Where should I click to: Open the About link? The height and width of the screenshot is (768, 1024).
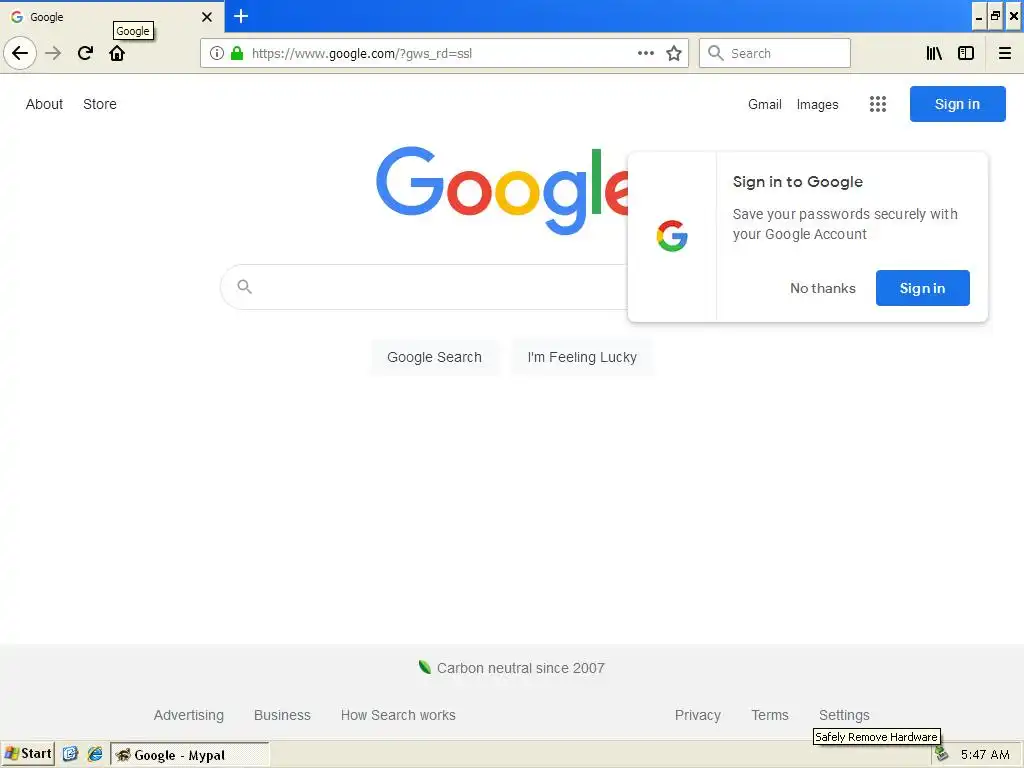[44, 104]
